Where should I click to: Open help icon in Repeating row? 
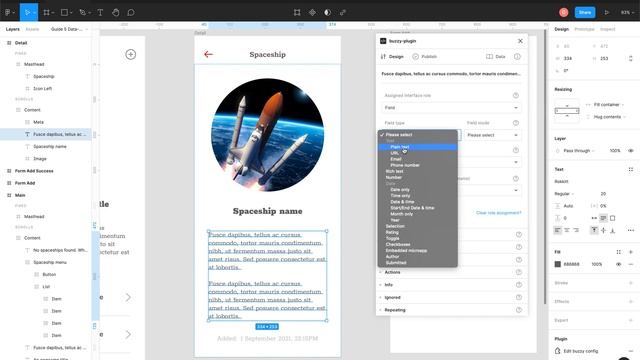point(519,310)
